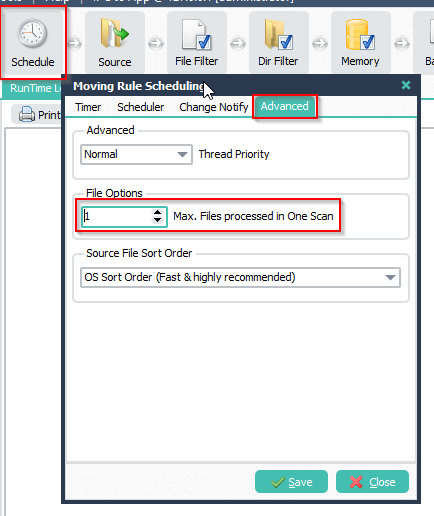Click the OS Sort Order combo box text
434x516 pixels.
[190, 277]
